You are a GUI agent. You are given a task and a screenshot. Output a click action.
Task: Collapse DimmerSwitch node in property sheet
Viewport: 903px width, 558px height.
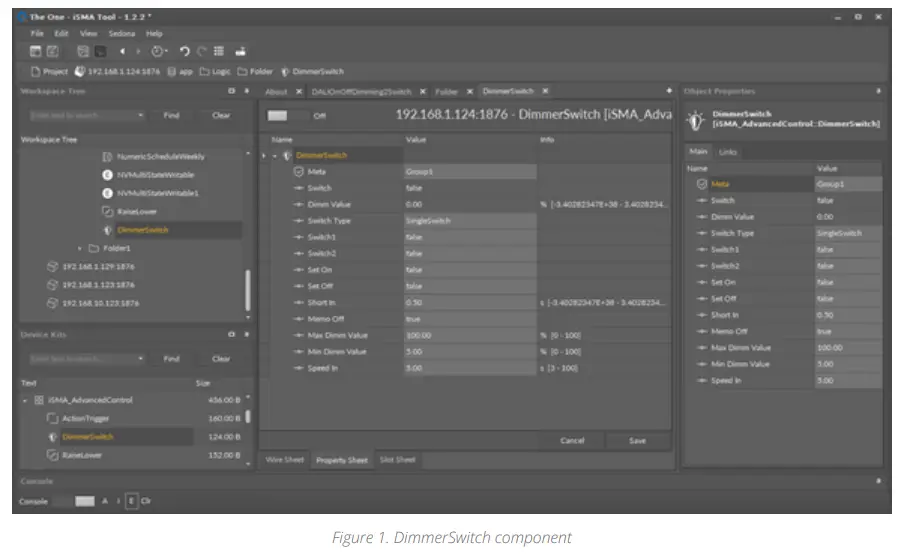click(x=275, y=156)
